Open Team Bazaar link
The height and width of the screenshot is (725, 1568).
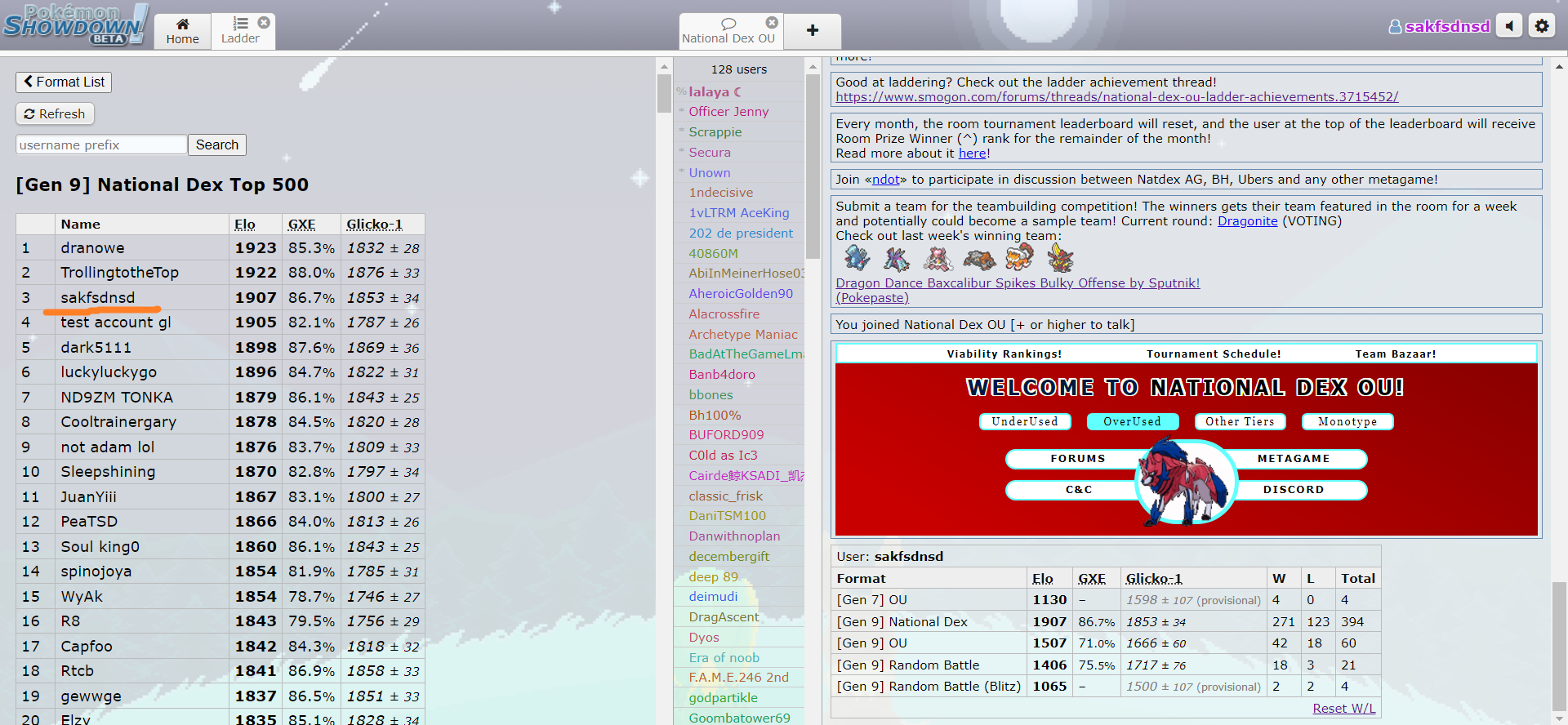click(x=1396, y=354)
